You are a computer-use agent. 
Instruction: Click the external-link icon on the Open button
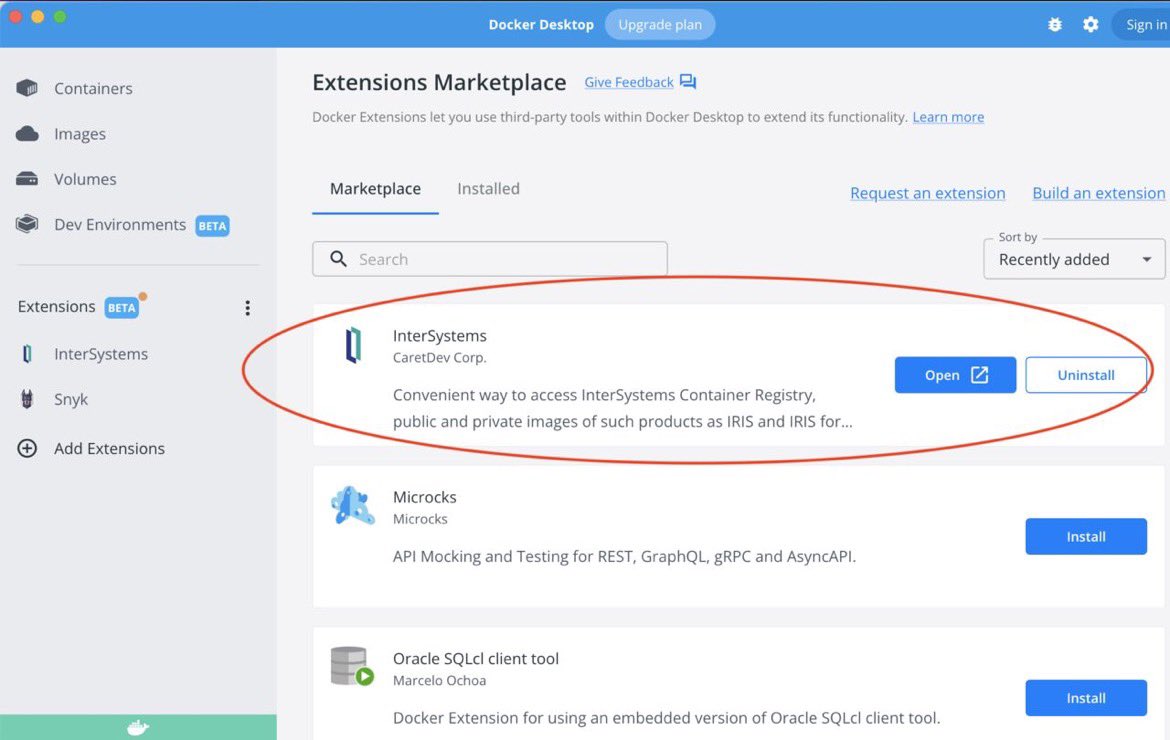click(x=980, y=375)
